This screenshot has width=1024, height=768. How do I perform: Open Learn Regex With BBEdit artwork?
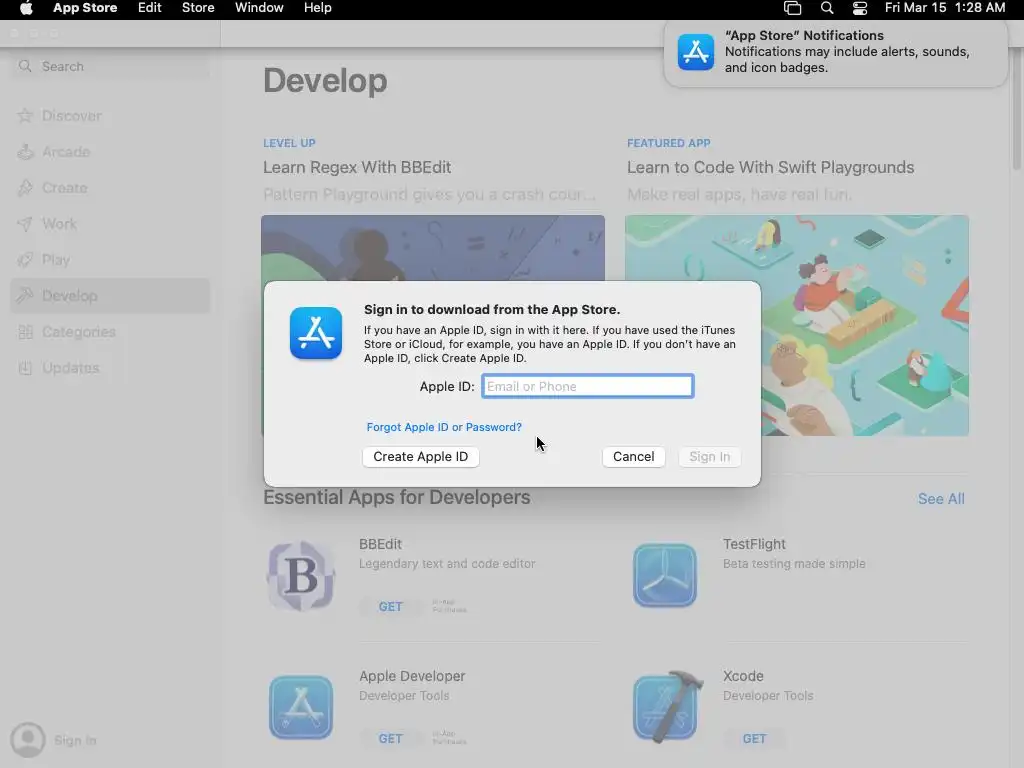point(433,248)
